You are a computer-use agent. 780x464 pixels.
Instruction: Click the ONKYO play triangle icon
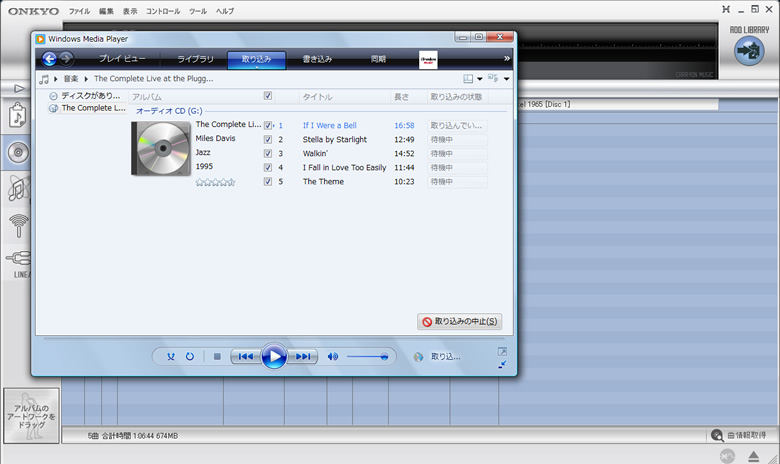pyautogui.click(x=19, y=89)
